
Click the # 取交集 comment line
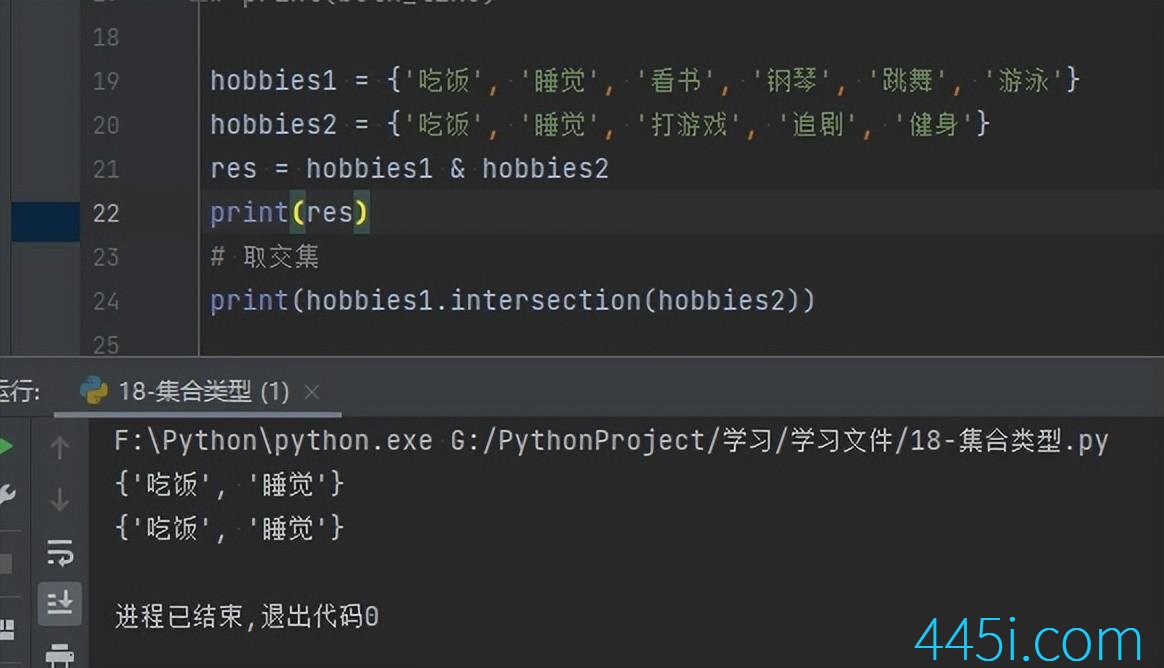click(x=265, y=257)
